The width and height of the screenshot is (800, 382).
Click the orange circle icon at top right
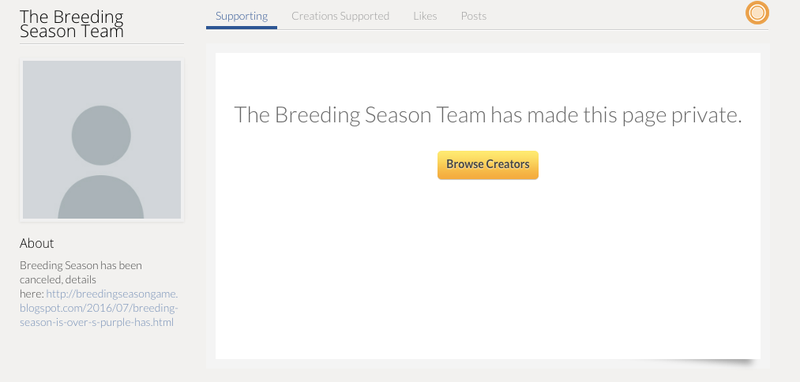[757, 13]
